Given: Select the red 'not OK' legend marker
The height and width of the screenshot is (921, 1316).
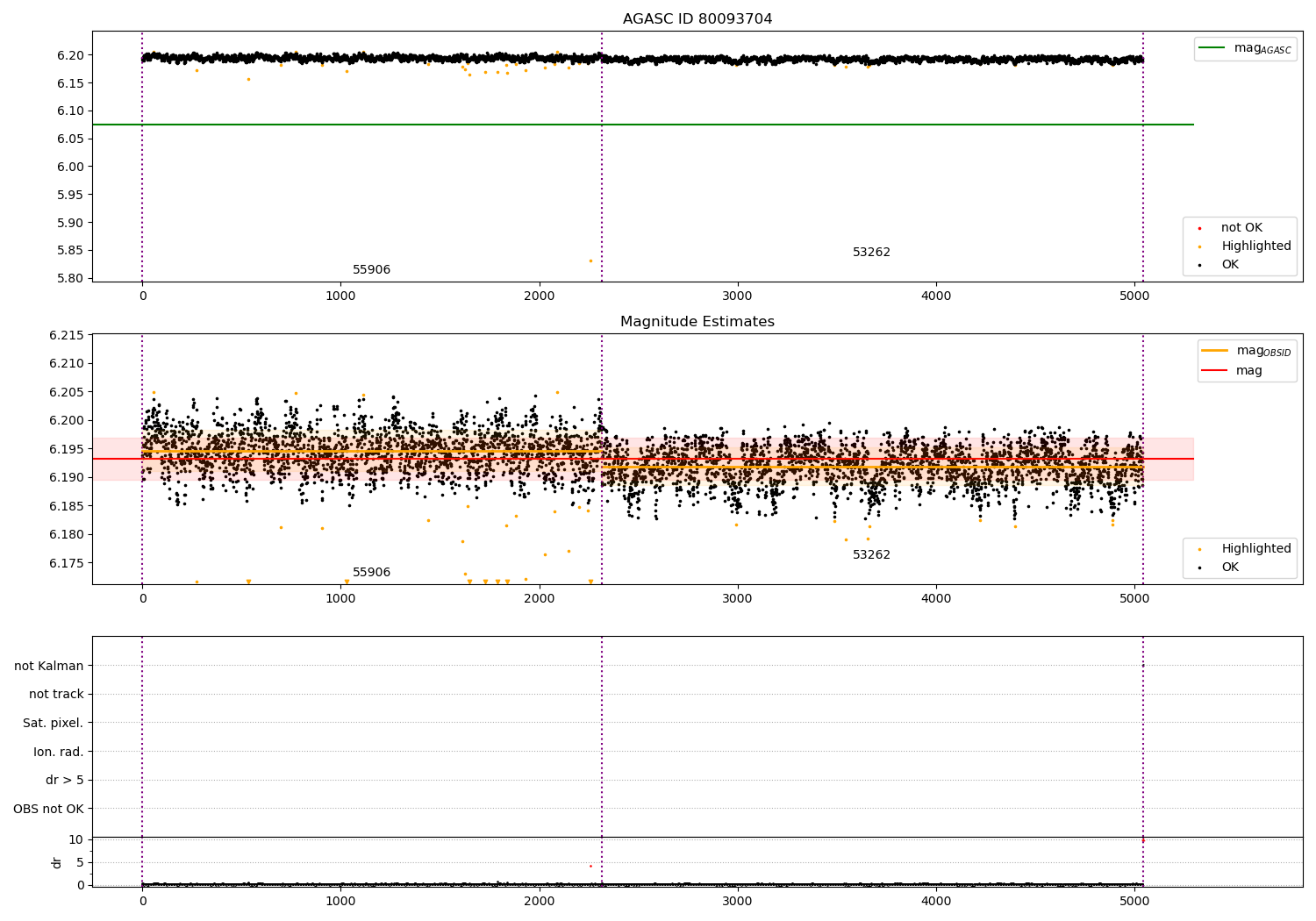Looking at the screenshot, I should pos(1199,228).
